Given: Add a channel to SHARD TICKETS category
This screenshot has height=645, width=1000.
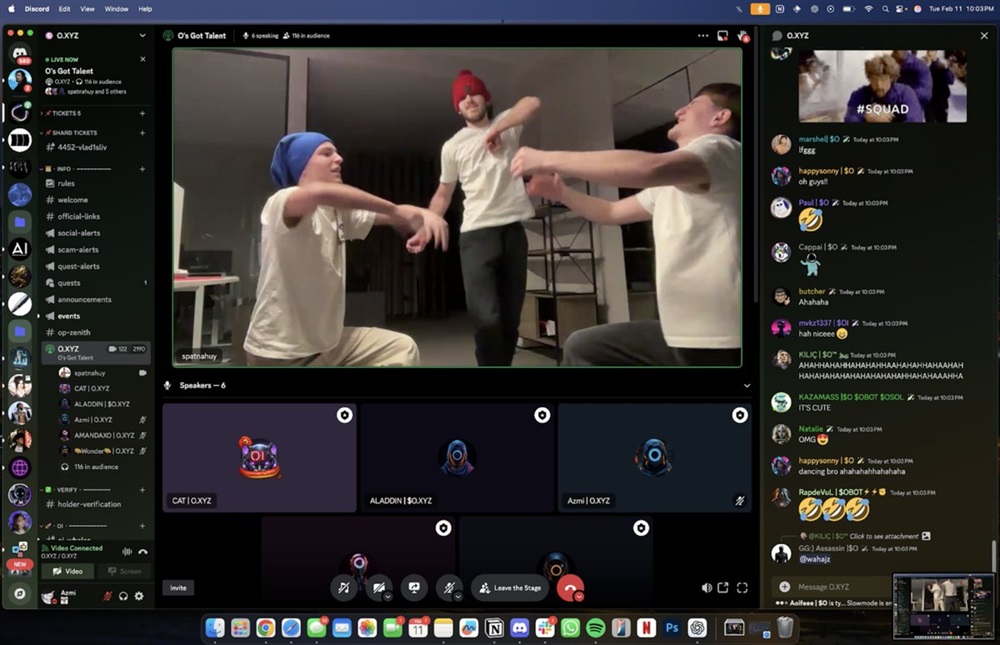Looking at the screenshot, I should click(142, 133).
